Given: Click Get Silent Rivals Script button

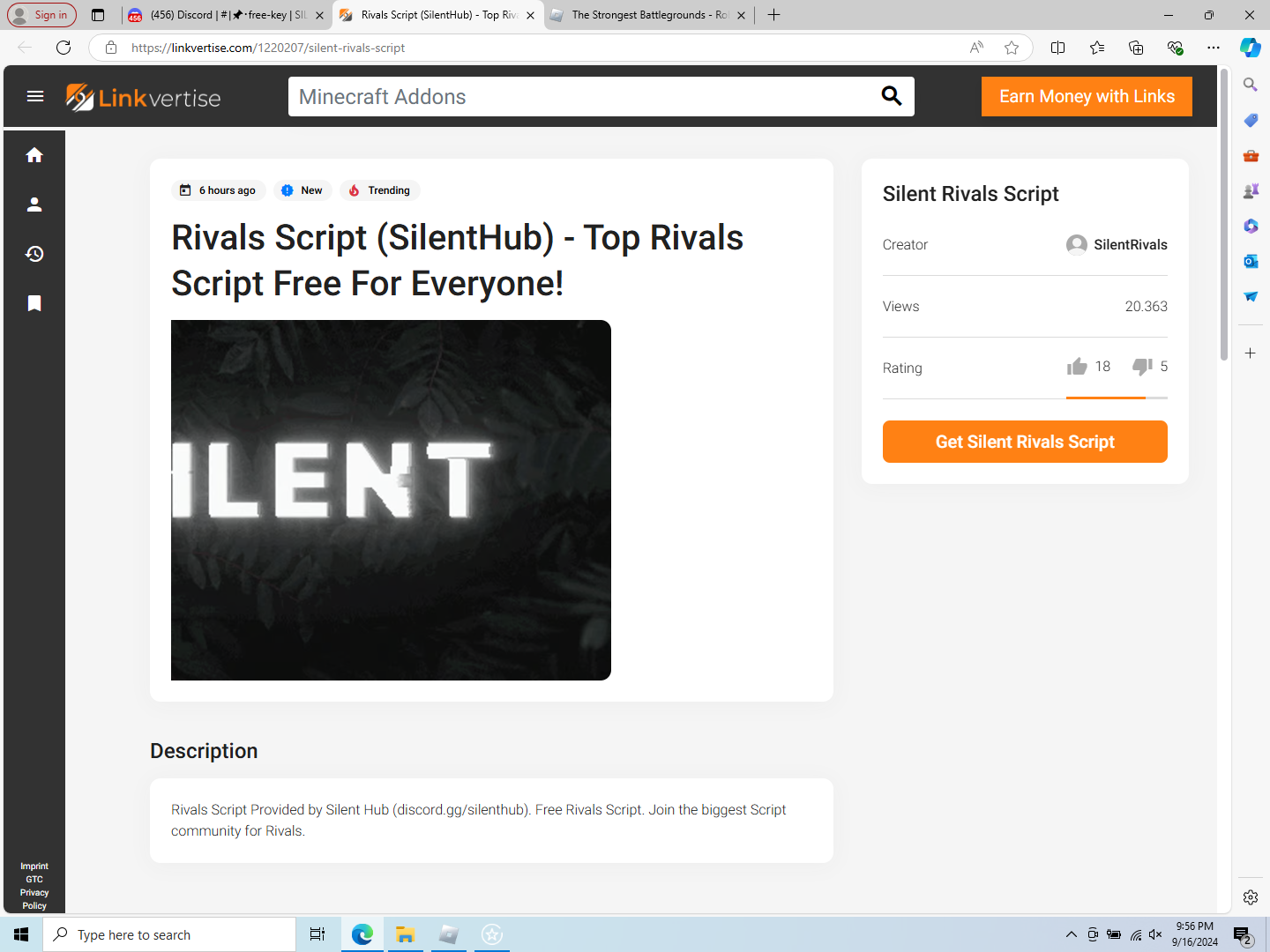Looking at the screenshot, I should click(1025, 442).
